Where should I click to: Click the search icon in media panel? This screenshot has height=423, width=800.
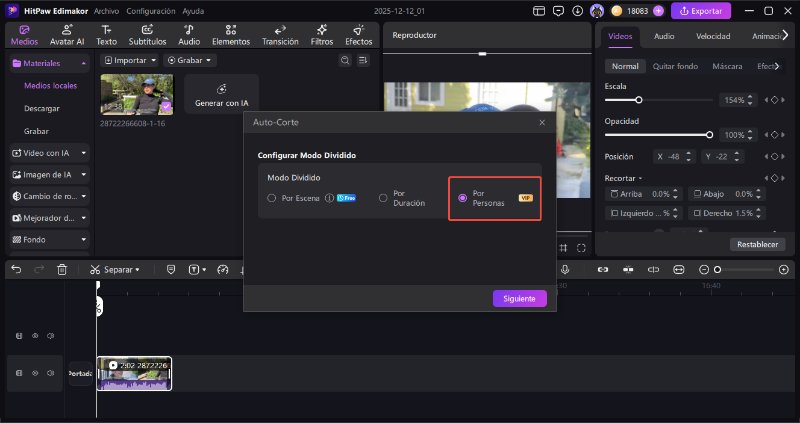tap(345, 60)
